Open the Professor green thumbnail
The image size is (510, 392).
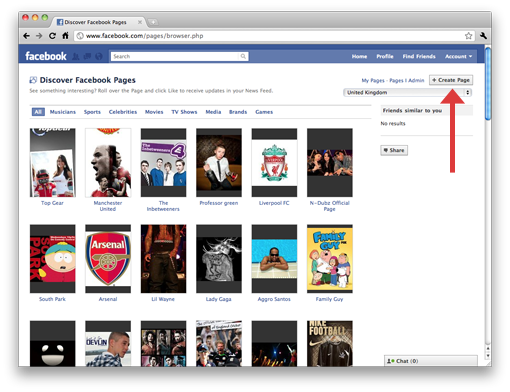pos(219,163)
